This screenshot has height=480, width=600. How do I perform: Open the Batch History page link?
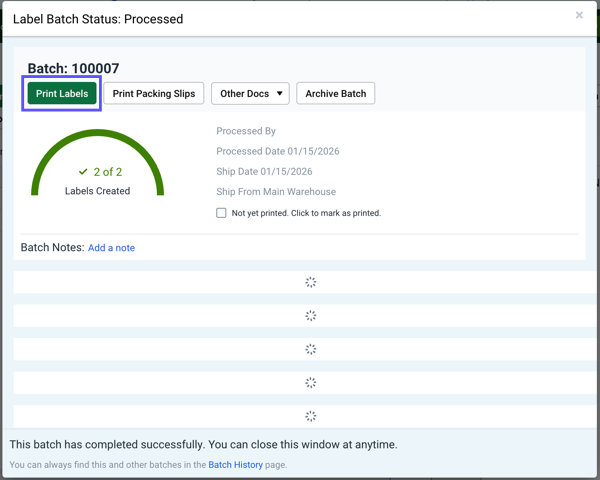pos(235,465)
